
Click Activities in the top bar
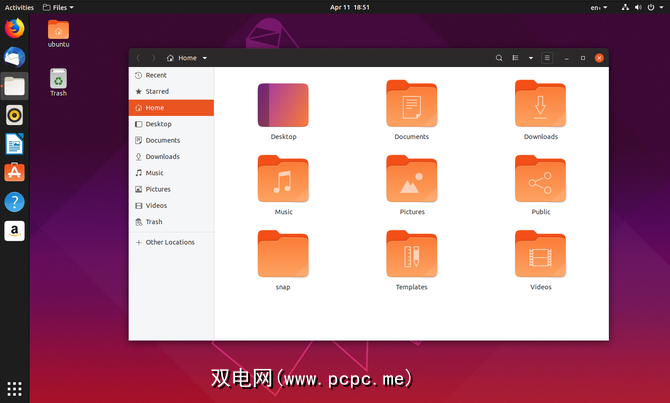pos(19,7)
